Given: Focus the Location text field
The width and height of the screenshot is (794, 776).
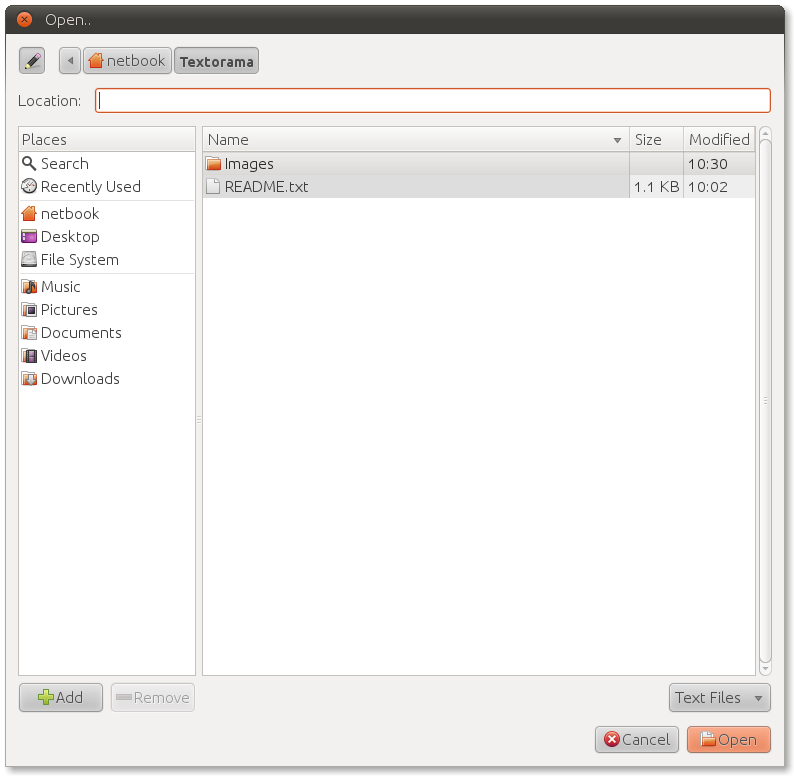Looking at the screenshot, I should coord(433,100).
